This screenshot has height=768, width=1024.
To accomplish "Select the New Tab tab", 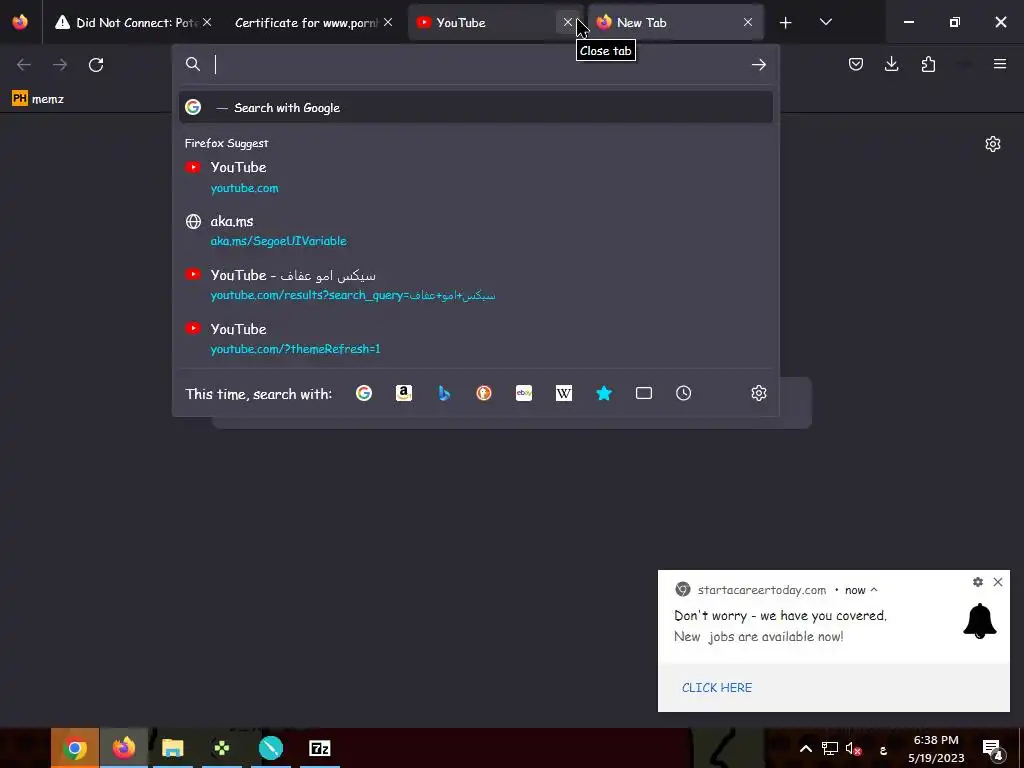I will pyautogui.click(x=676, y=22).
